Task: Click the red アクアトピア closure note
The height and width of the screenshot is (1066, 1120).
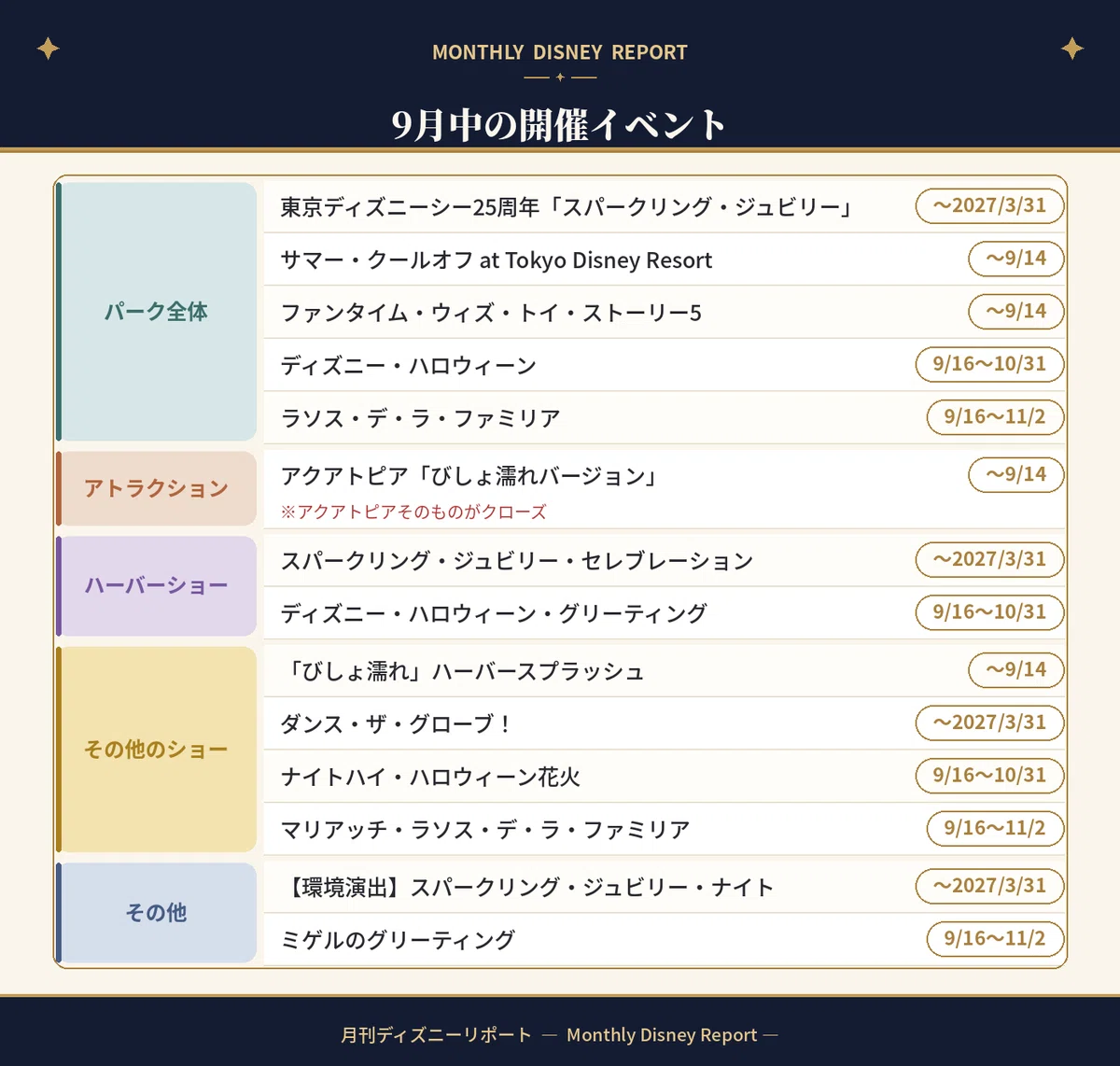Action: click(x=413, y=512)
